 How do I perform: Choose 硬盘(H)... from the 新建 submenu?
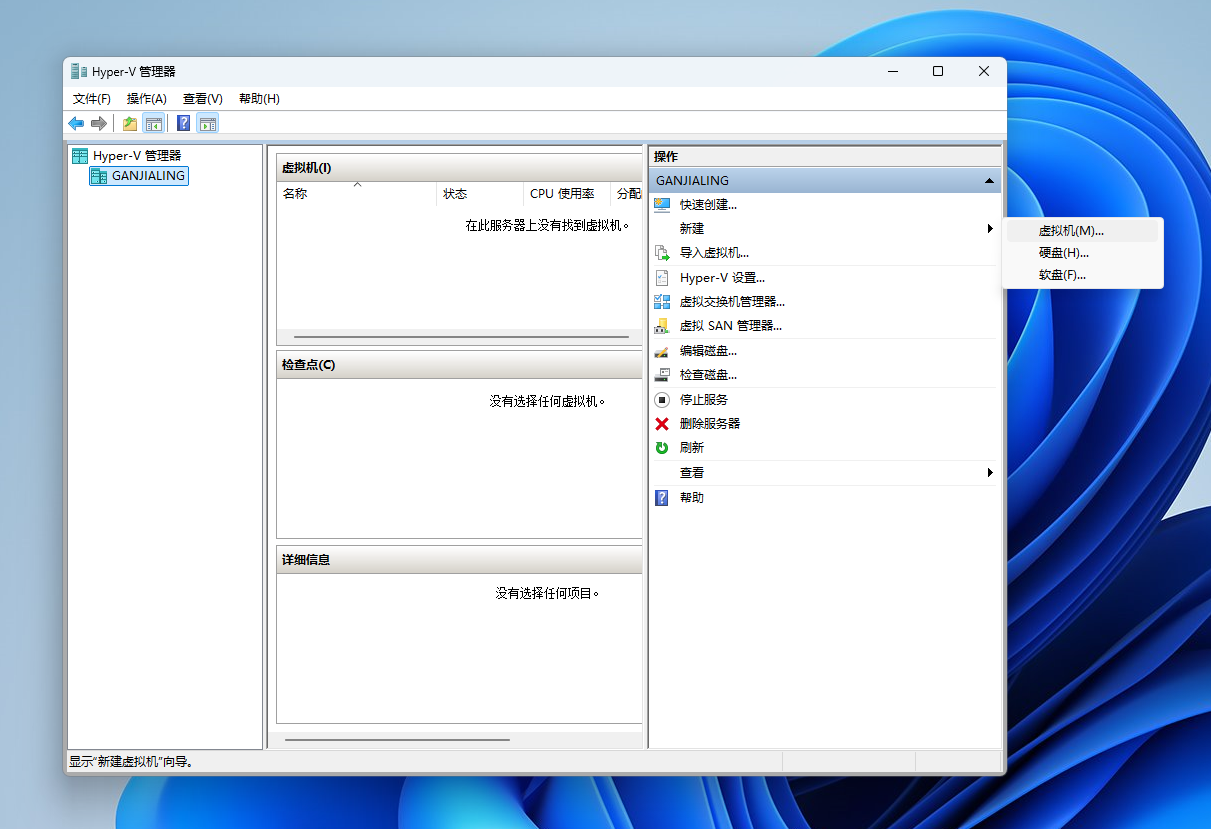click(1083, 253)
